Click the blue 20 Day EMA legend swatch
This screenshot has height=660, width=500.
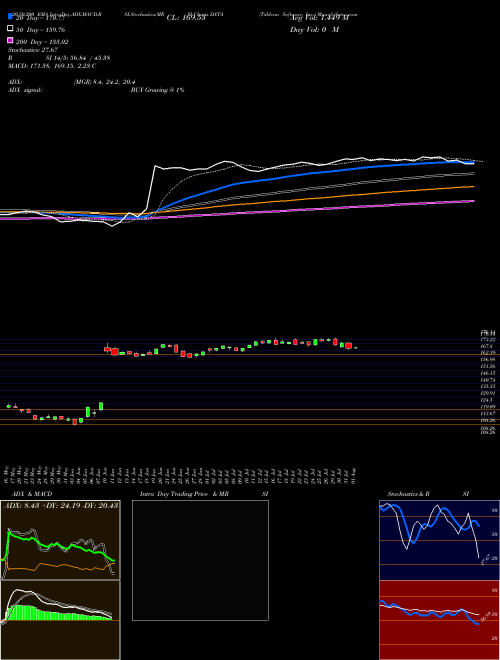coord(10,16)
